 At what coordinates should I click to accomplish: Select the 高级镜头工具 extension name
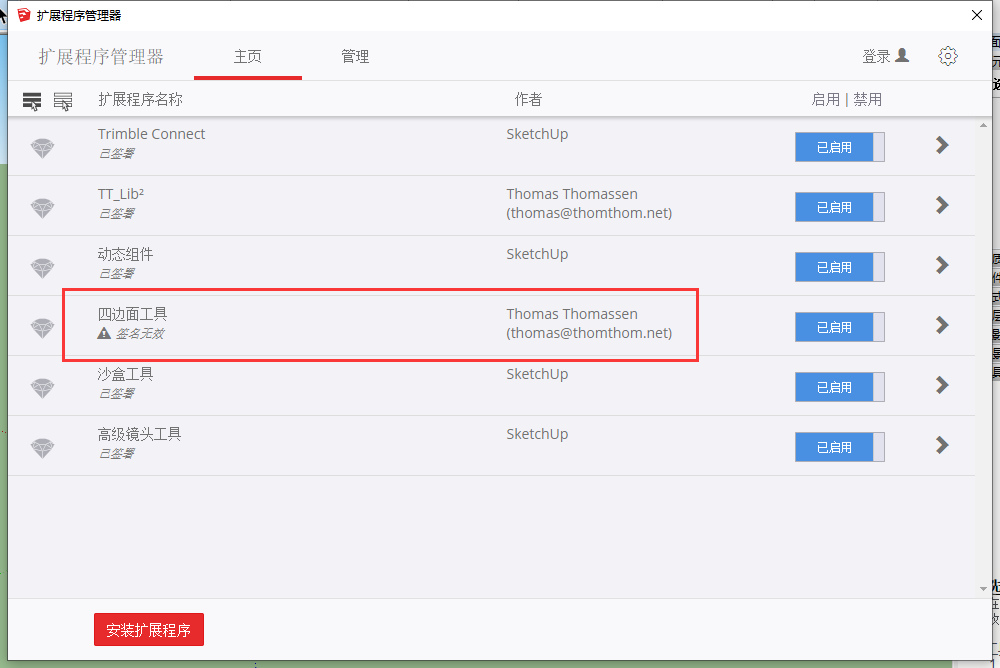[x=139, y=434]
